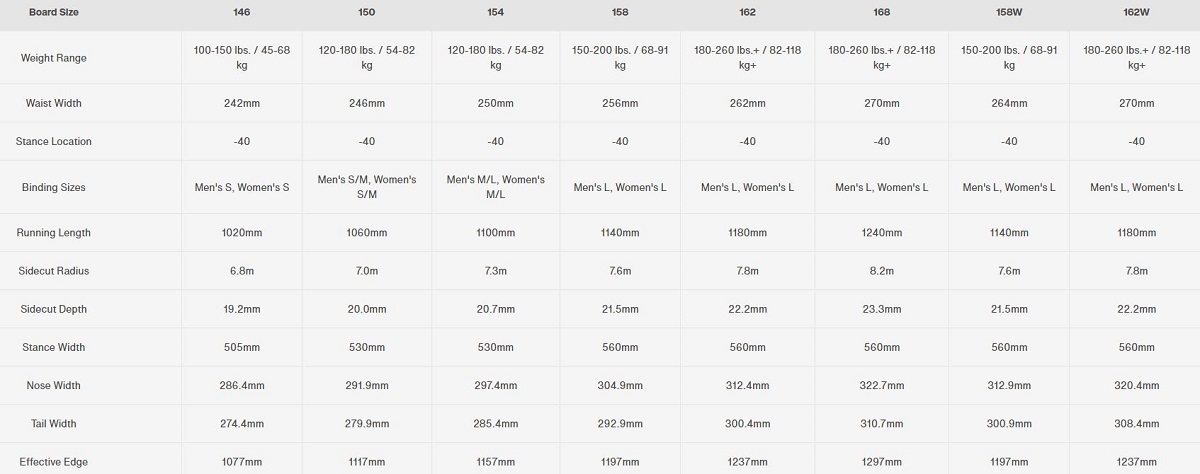
Task: Click the 286.4mm nose width value
Action: [x=241, y=386]
